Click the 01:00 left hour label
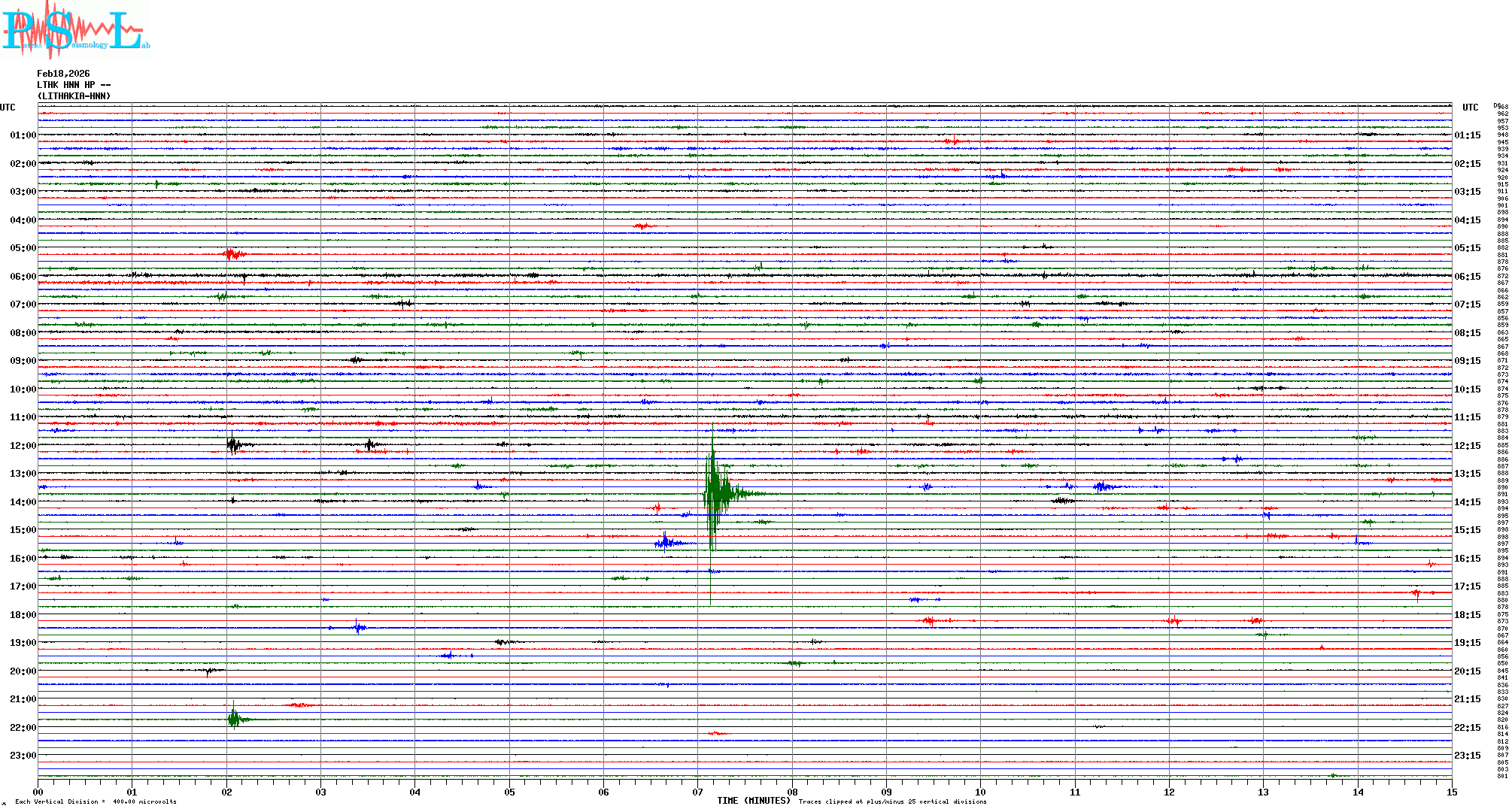The height and width of the screenshot is (812, 1512). 23,135
